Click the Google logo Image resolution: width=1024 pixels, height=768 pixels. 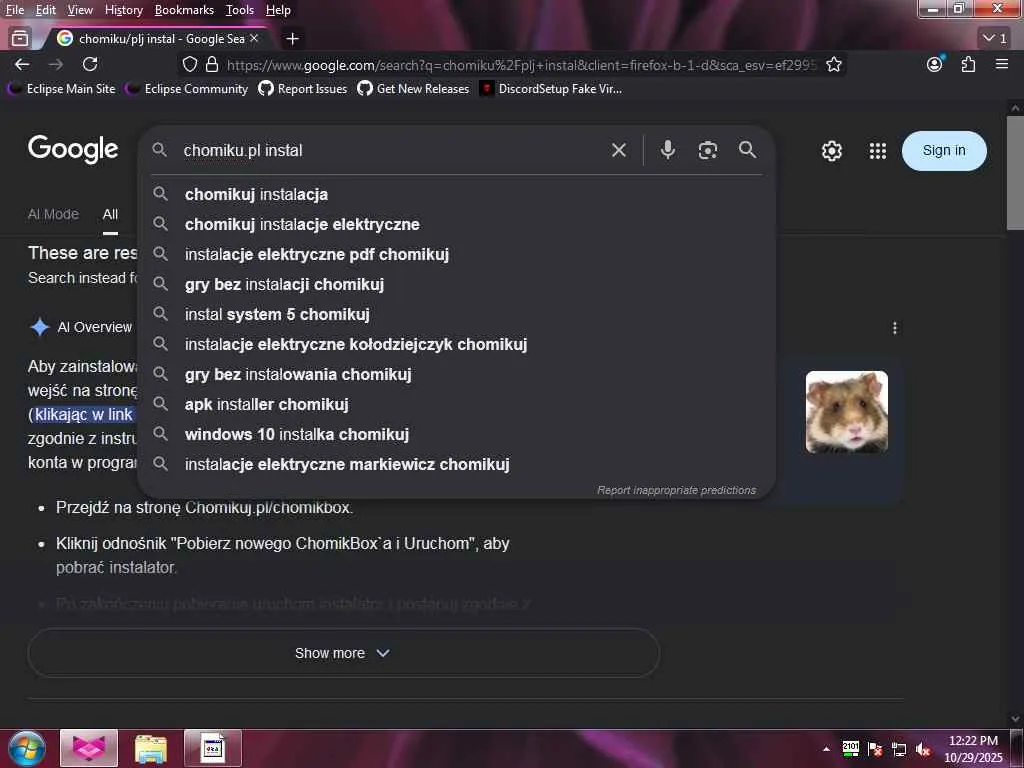coord(73,150)
